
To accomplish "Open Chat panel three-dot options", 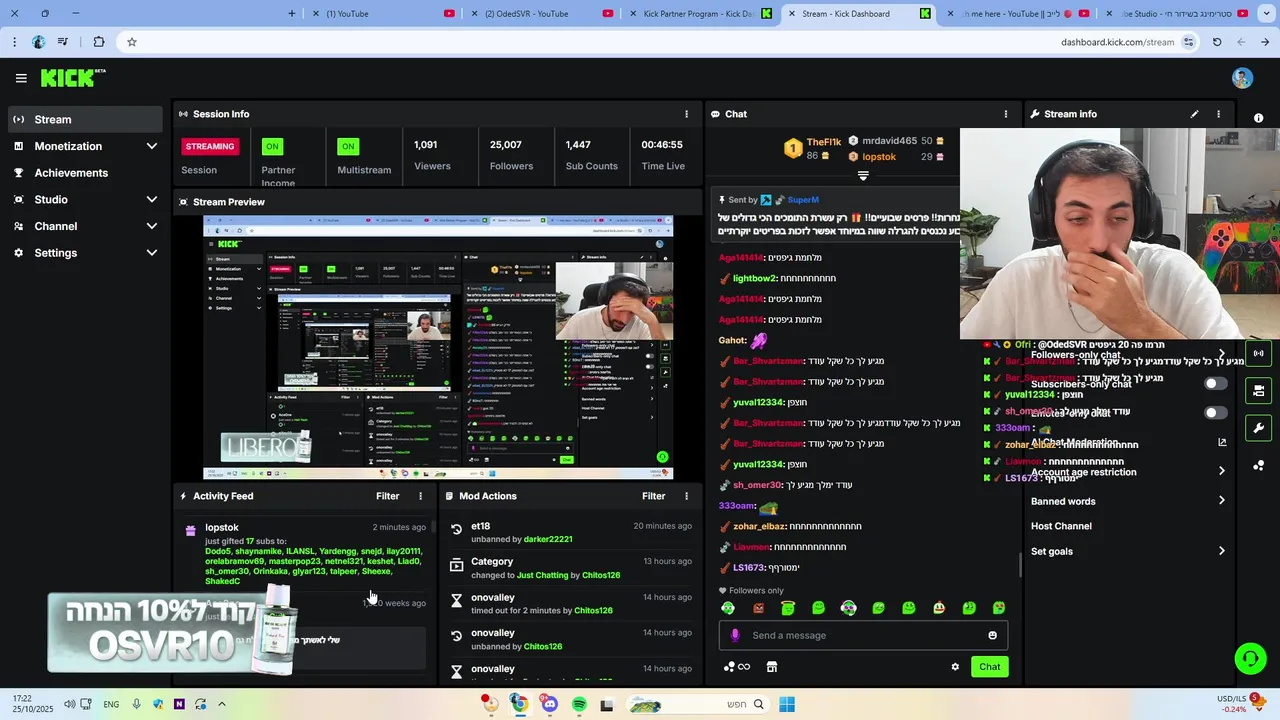I will 1006,114.
